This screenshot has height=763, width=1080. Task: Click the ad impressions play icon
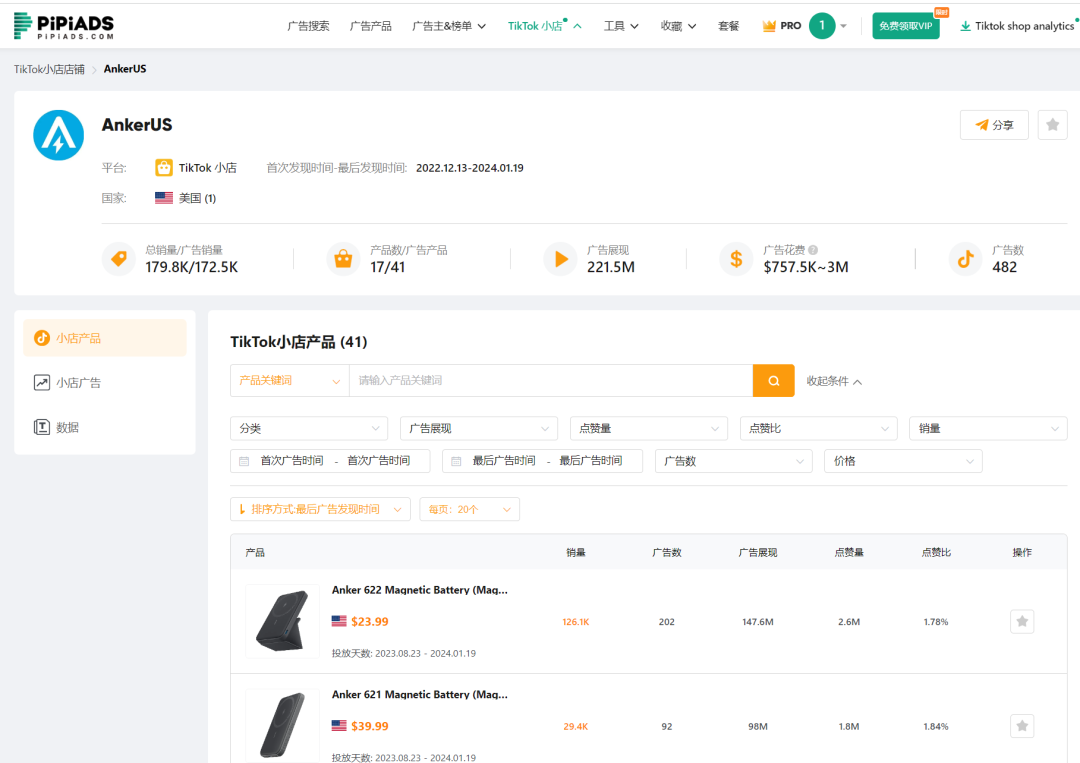point(561,259)
